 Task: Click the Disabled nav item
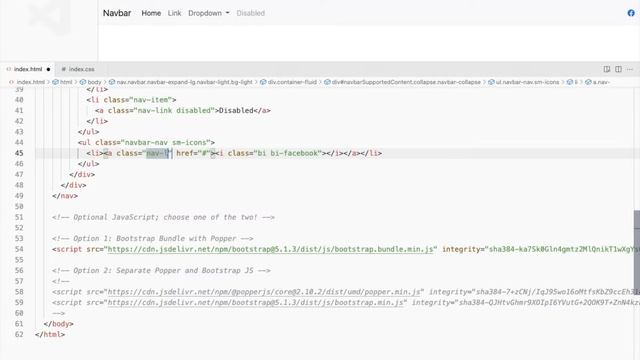251,13
